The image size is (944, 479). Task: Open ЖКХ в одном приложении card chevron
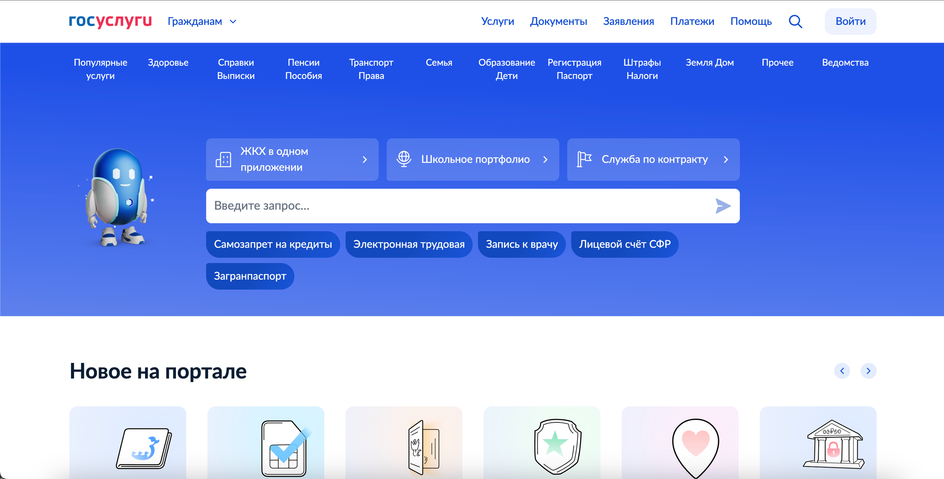(364, 159)
